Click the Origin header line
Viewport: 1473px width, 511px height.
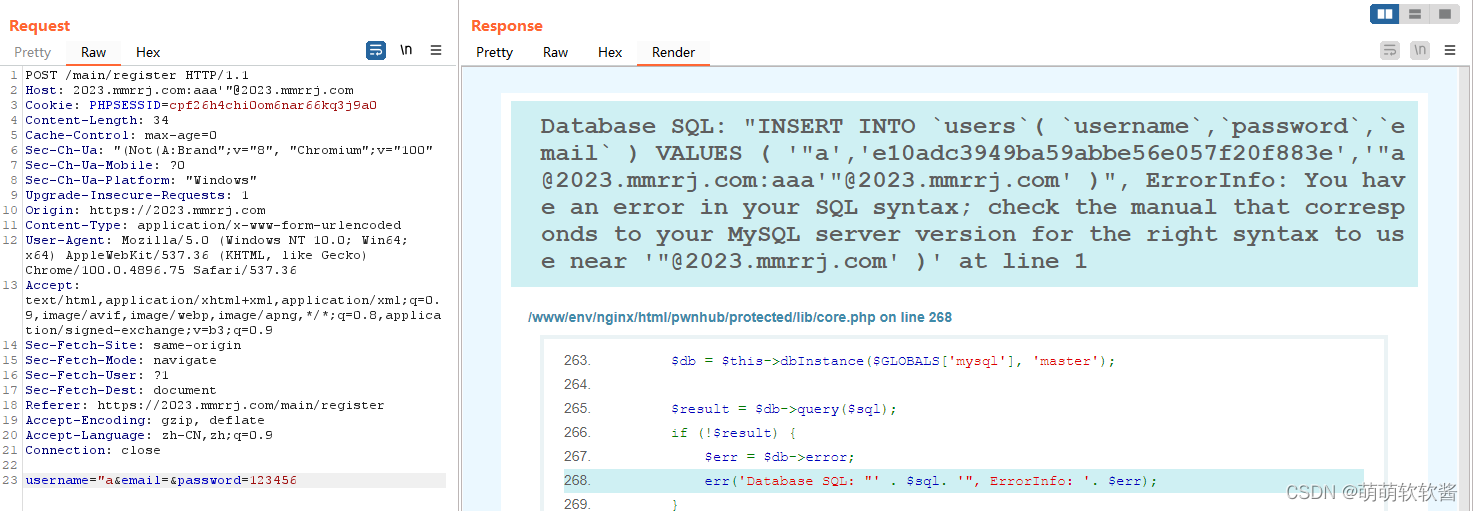145,210
